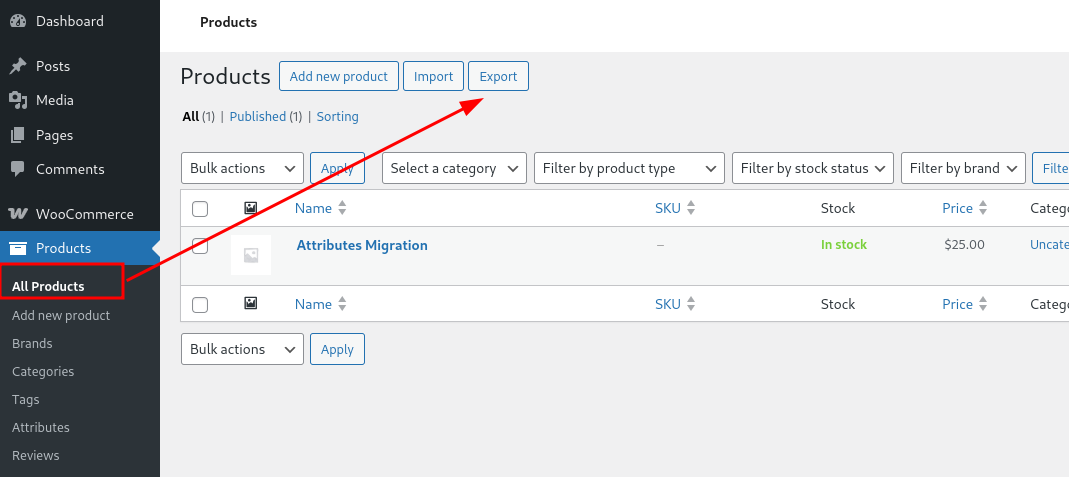Image resolution: width=1069 pixels, height=477 pixels.
Task: Click the Posts pushpin icon
Action: 18,66
